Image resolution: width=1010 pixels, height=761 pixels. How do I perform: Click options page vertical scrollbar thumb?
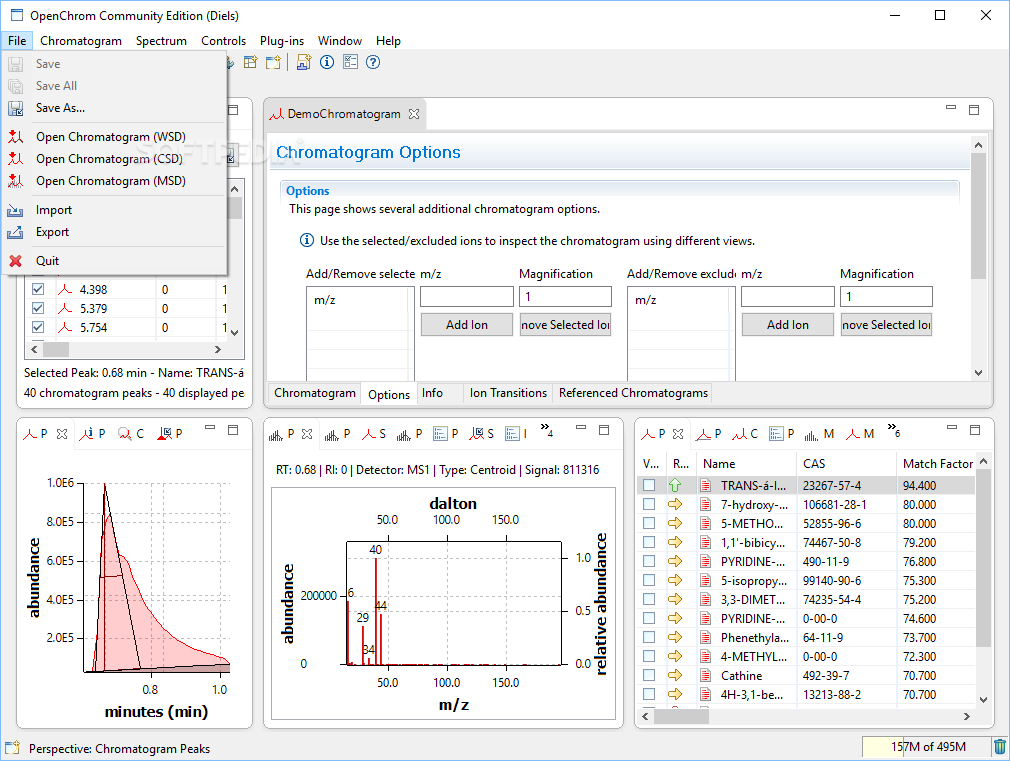coord(978,216)
